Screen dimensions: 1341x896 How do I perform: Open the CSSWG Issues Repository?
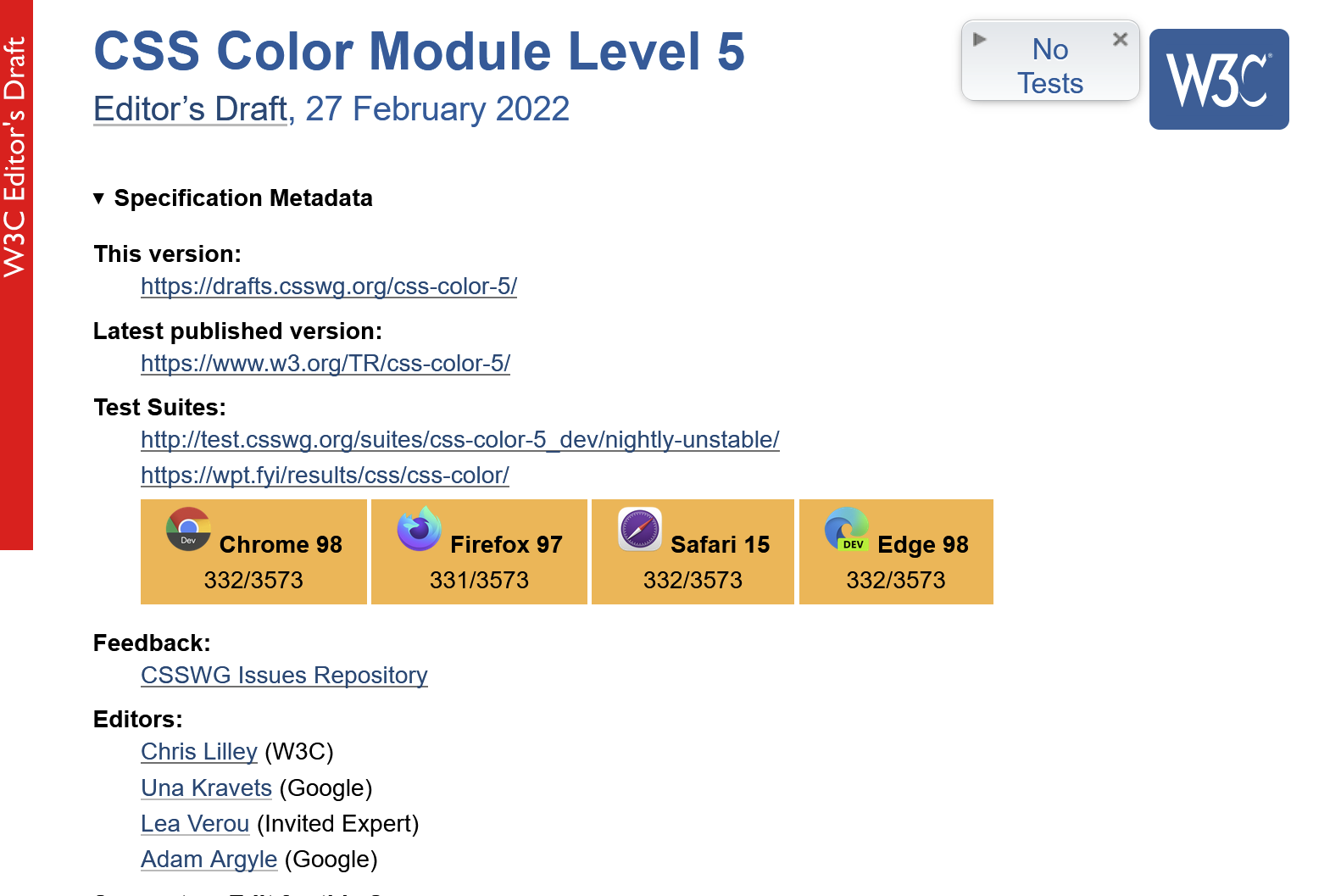(x=284, y=676)
